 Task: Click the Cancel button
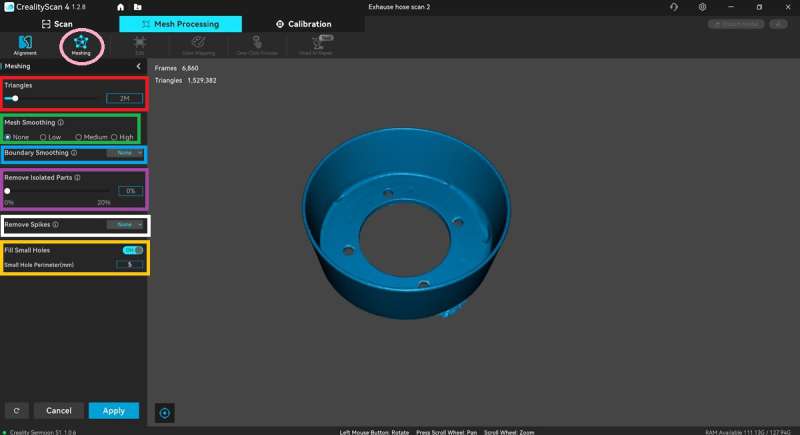click(59, 410)
